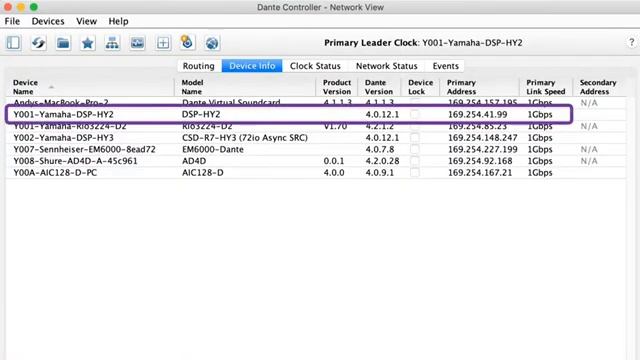Viewport: 640px width, 360px height.
Task: Sort by the Dante Version column header
Action: point(379,87)
